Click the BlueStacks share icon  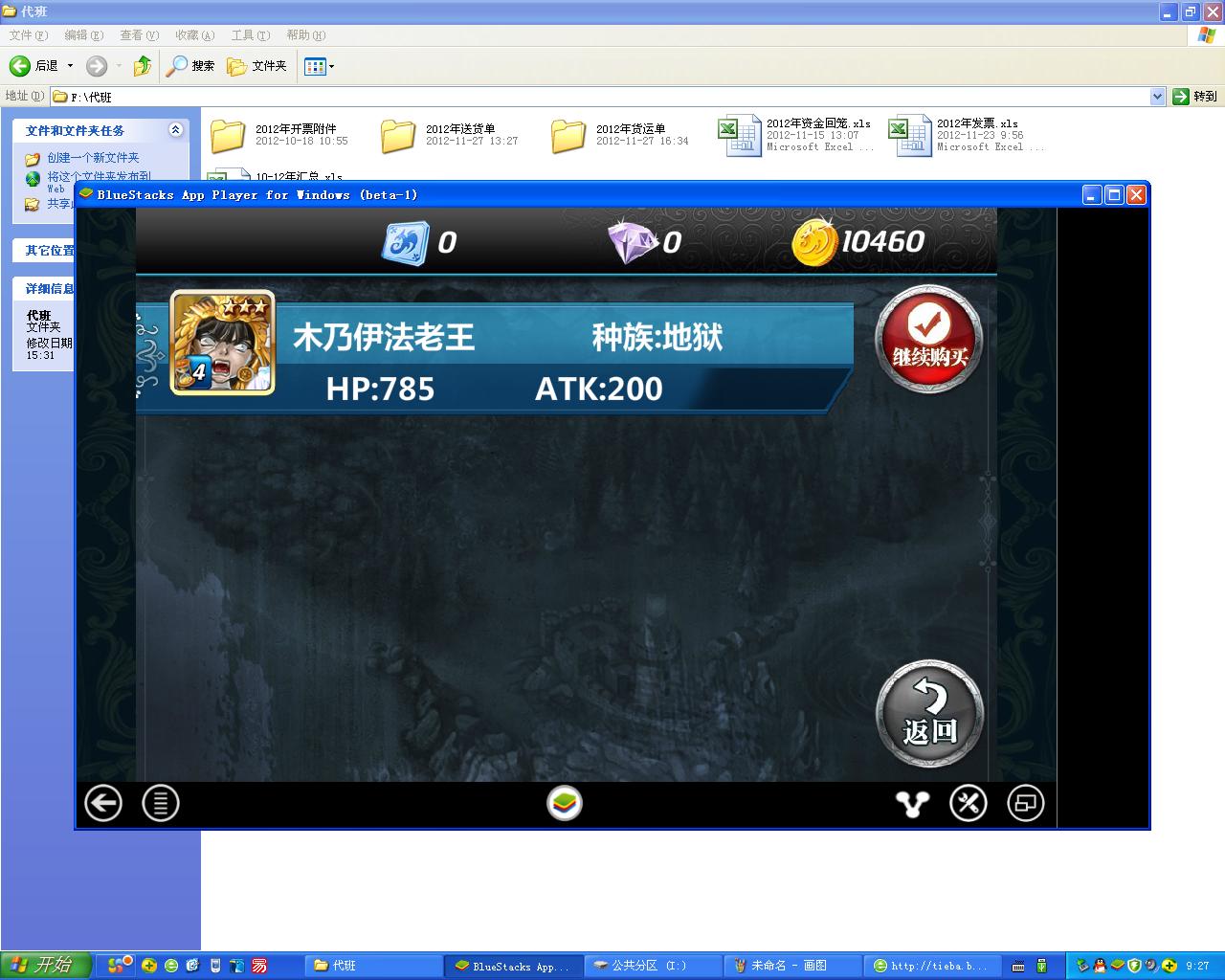coord(912,803)
